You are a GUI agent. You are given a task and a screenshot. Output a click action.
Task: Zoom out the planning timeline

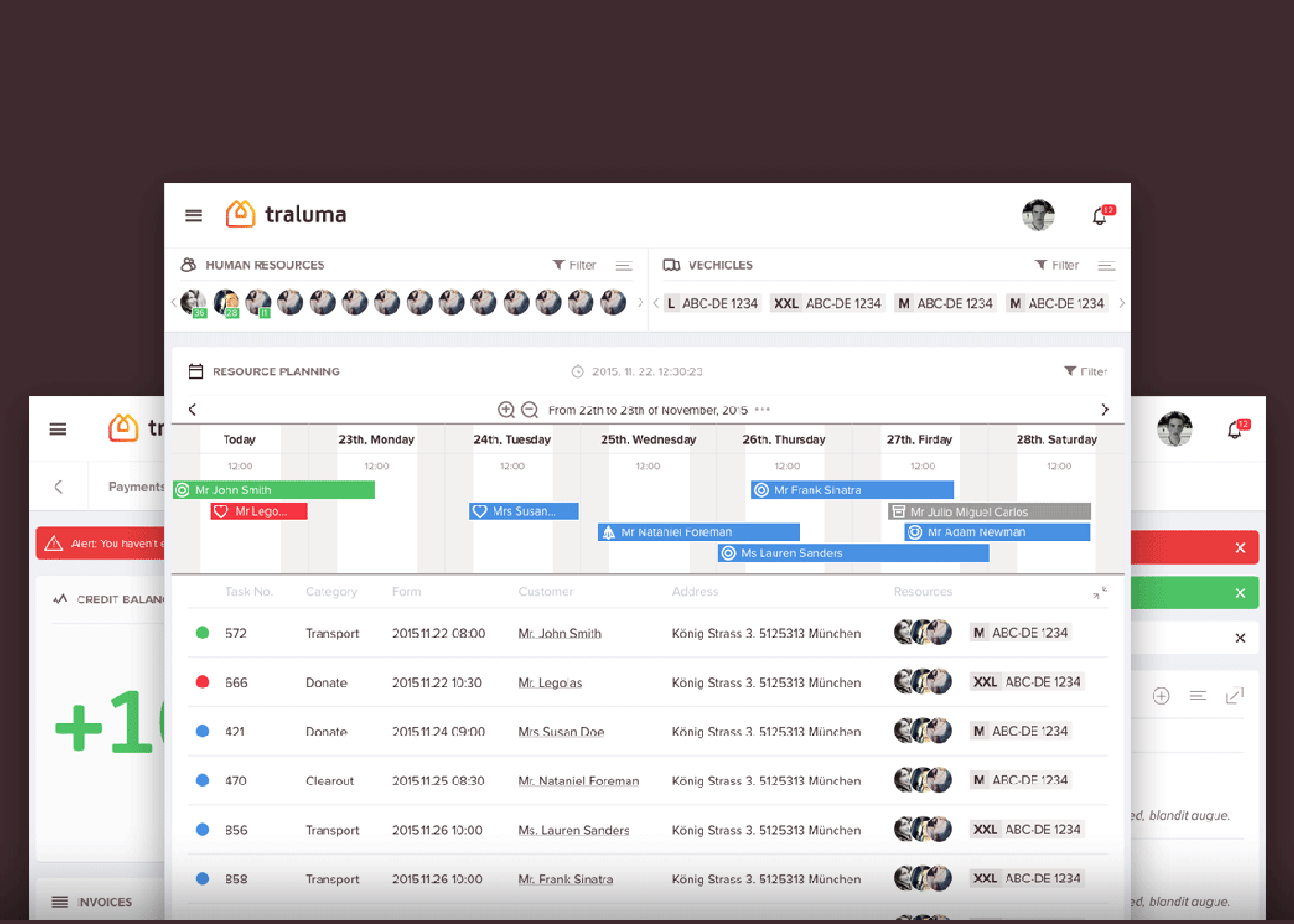[530, 409]
